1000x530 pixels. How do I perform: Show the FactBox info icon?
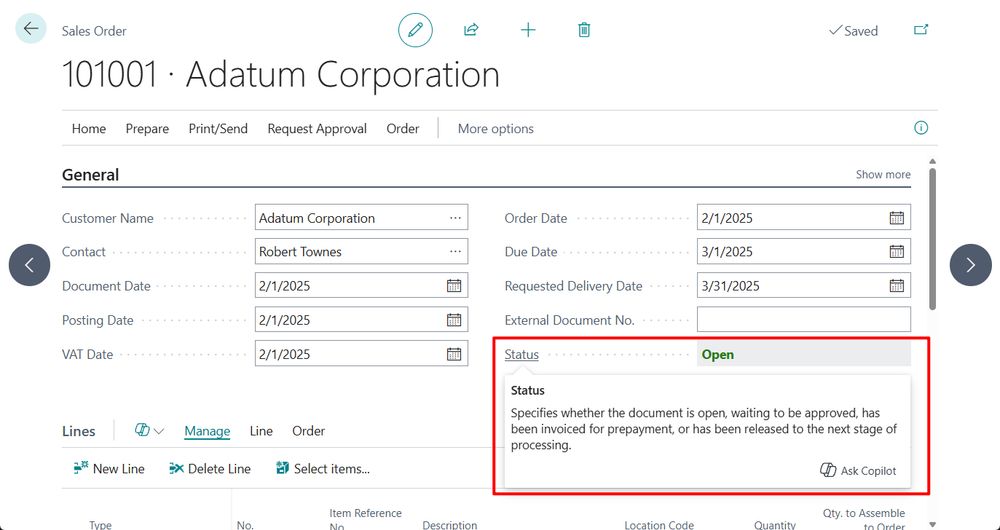click(921, 128)
